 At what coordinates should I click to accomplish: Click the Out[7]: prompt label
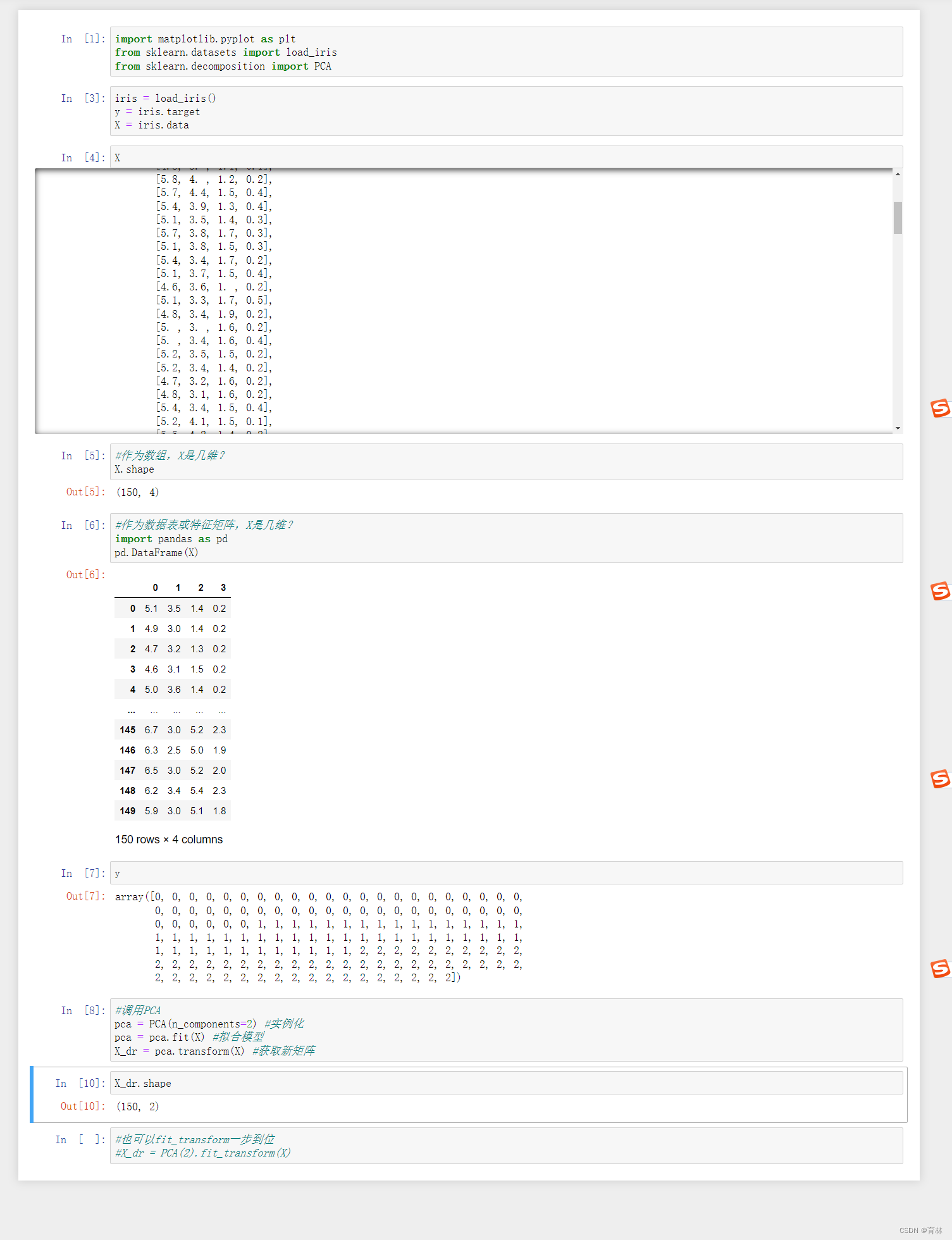(x=85, y=896)
